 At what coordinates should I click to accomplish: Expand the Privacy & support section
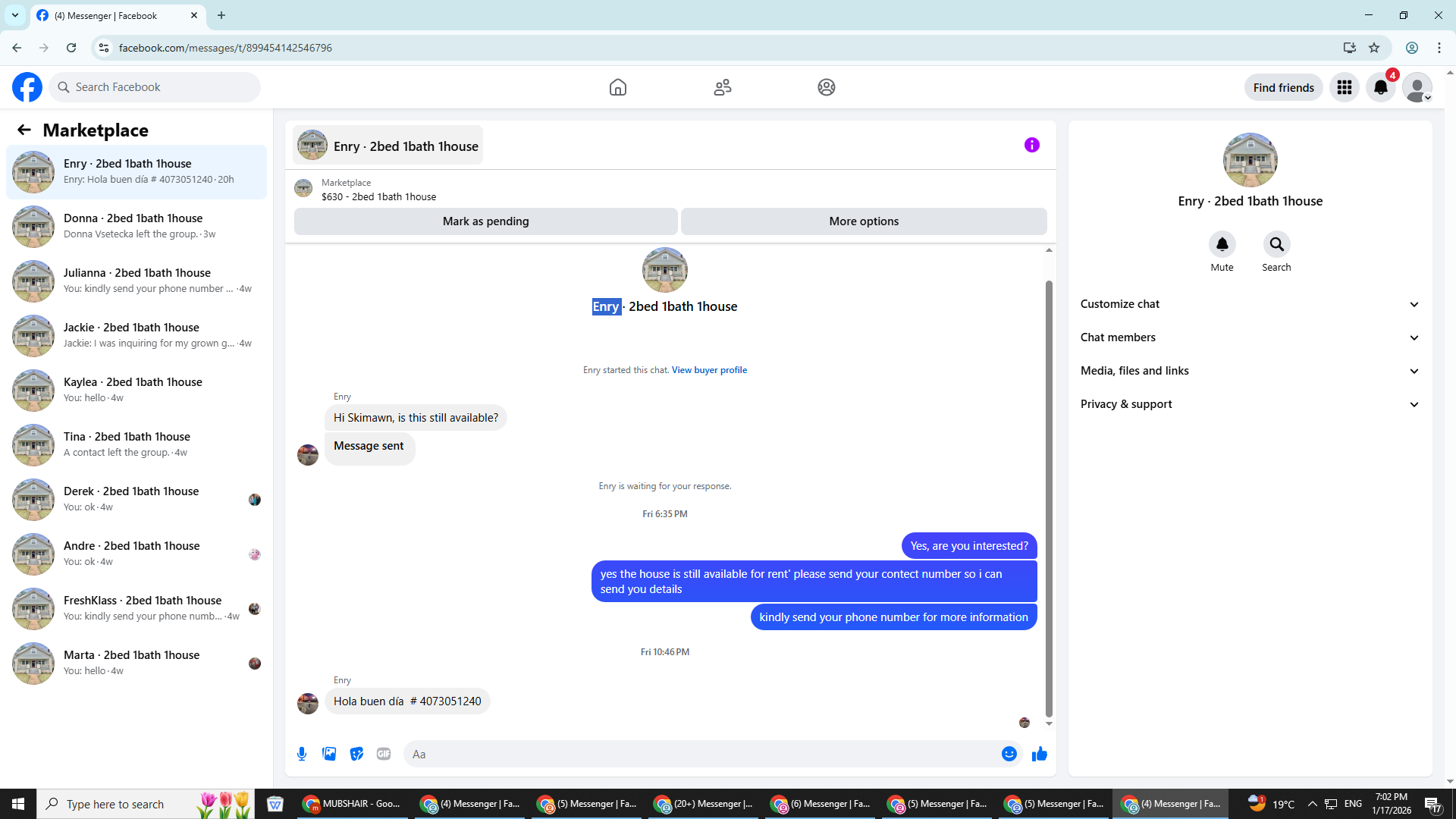click(x=1249, y=404)
